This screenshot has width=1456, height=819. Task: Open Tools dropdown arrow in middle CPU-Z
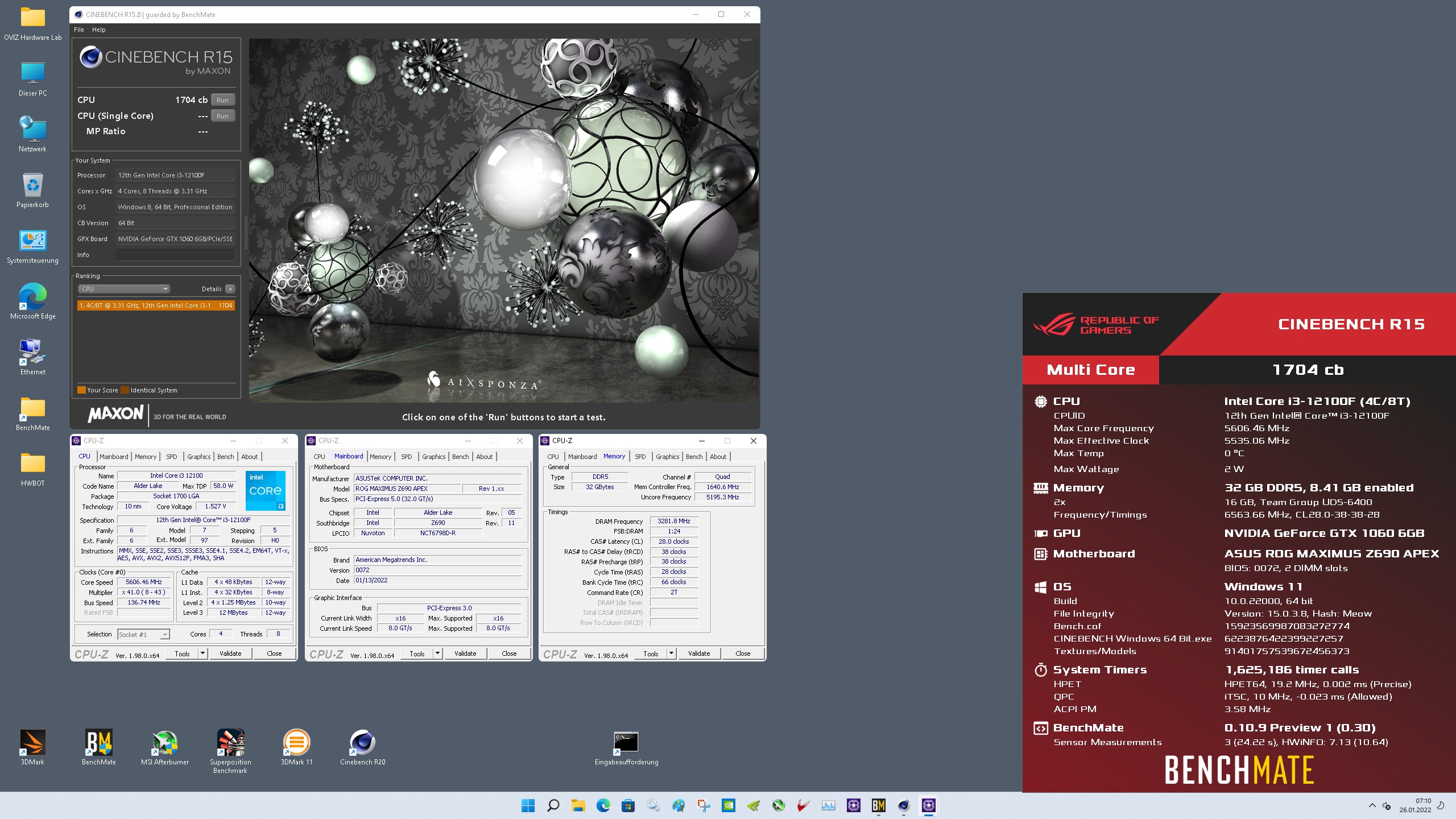pyautogui.click(x=437, y=653)
